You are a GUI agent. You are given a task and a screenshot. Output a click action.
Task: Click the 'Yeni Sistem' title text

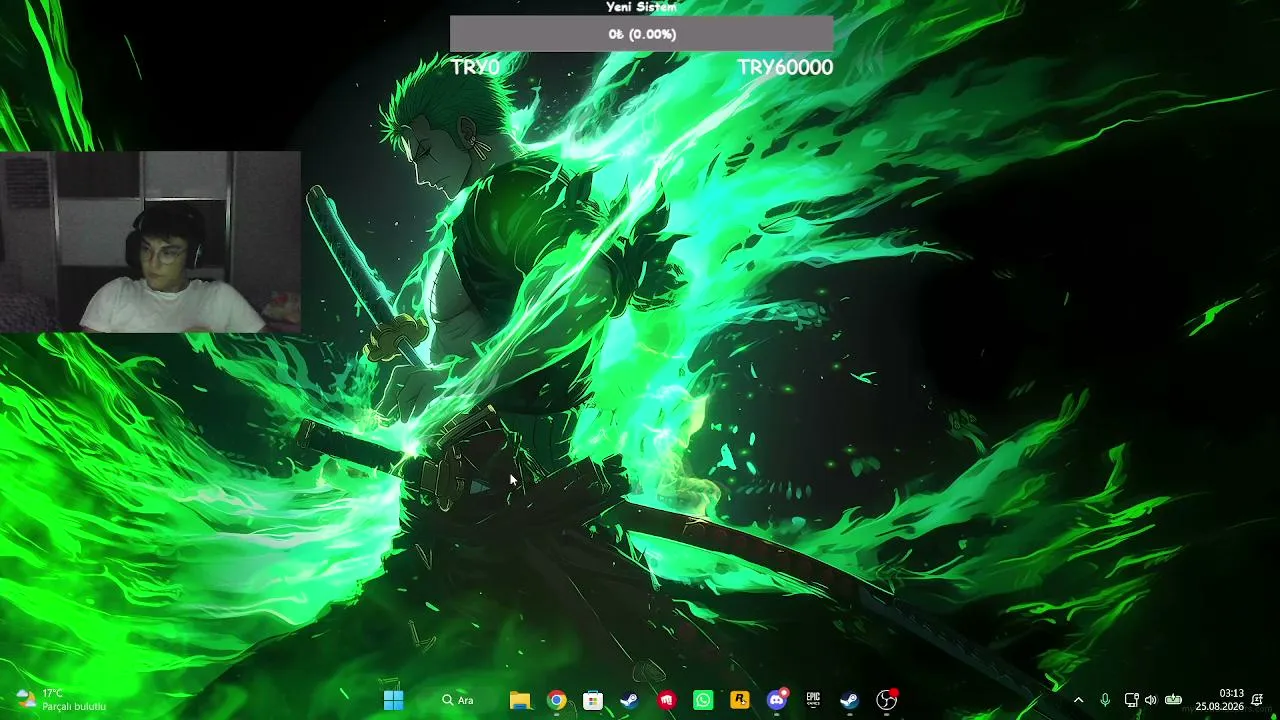[x=641, y=7]
